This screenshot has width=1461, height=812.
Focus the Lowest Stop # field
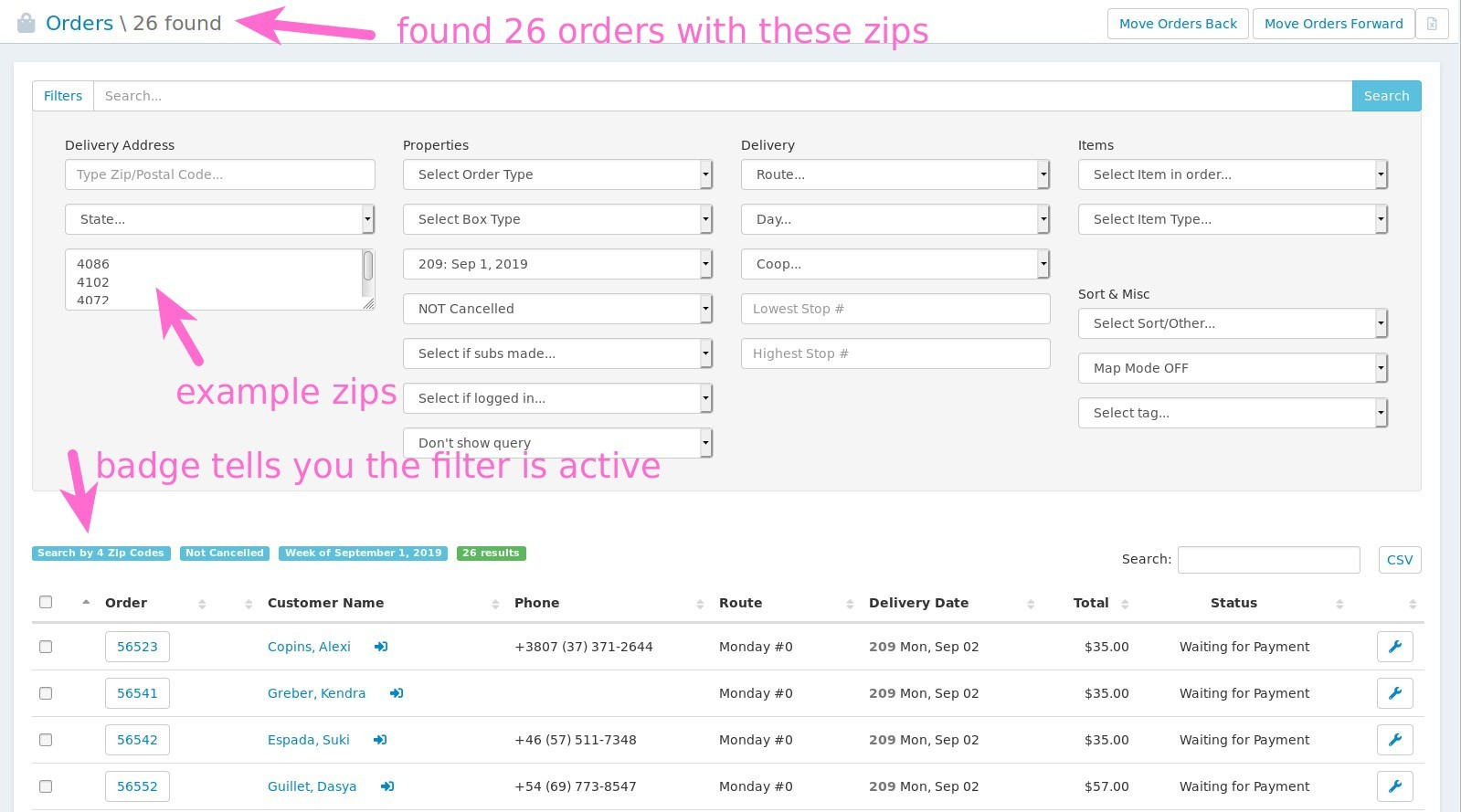click(895, 309)
